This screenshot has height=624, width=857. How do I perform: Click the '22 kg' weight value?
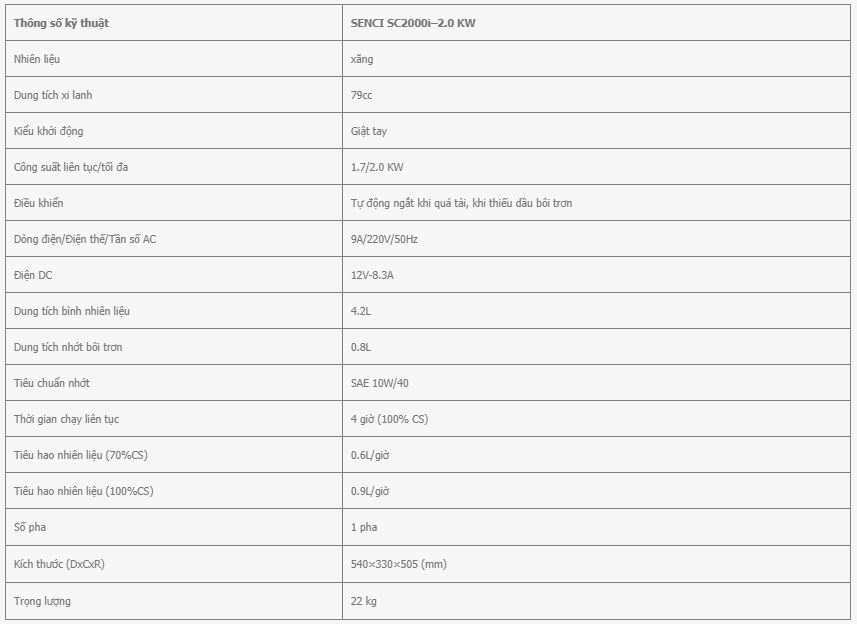tap(364, 601)
